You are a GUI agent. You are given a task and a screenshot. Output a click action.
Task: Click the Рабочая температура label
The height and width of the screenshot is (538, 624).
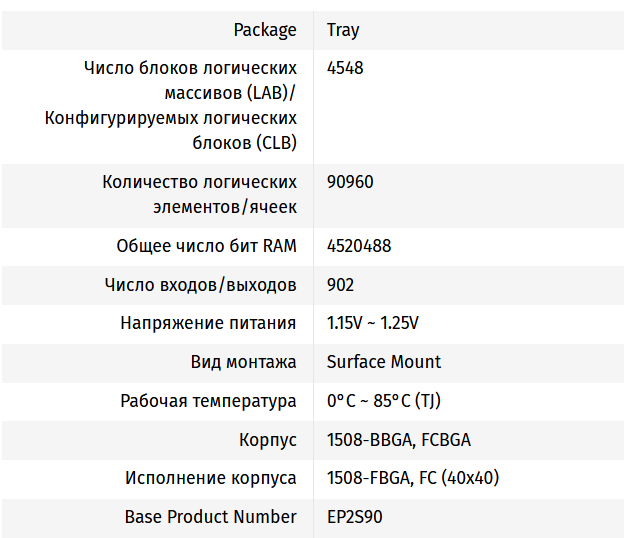(x=208, y=401)
